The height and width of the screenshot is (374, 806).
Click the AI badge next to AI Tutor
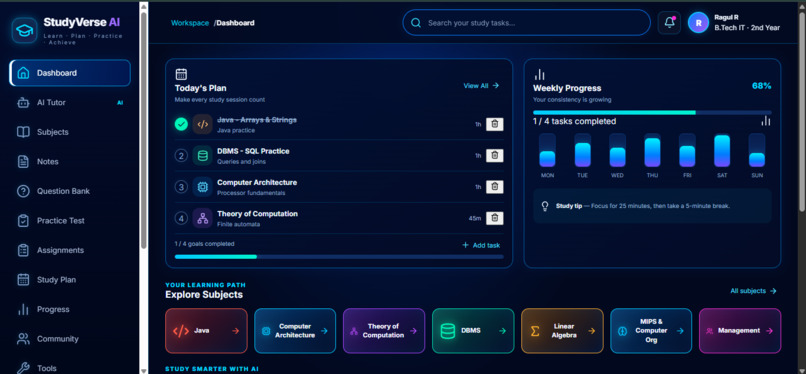click(120, 103)
